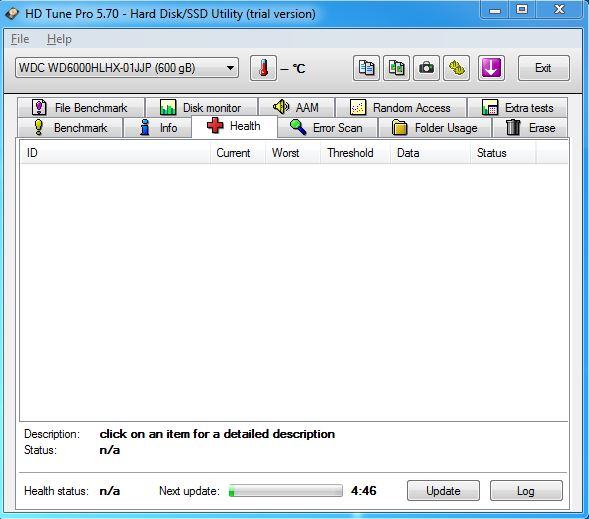Save screenshot with the camera icon
The image size is (589, 519).
(x=426, y=68)
